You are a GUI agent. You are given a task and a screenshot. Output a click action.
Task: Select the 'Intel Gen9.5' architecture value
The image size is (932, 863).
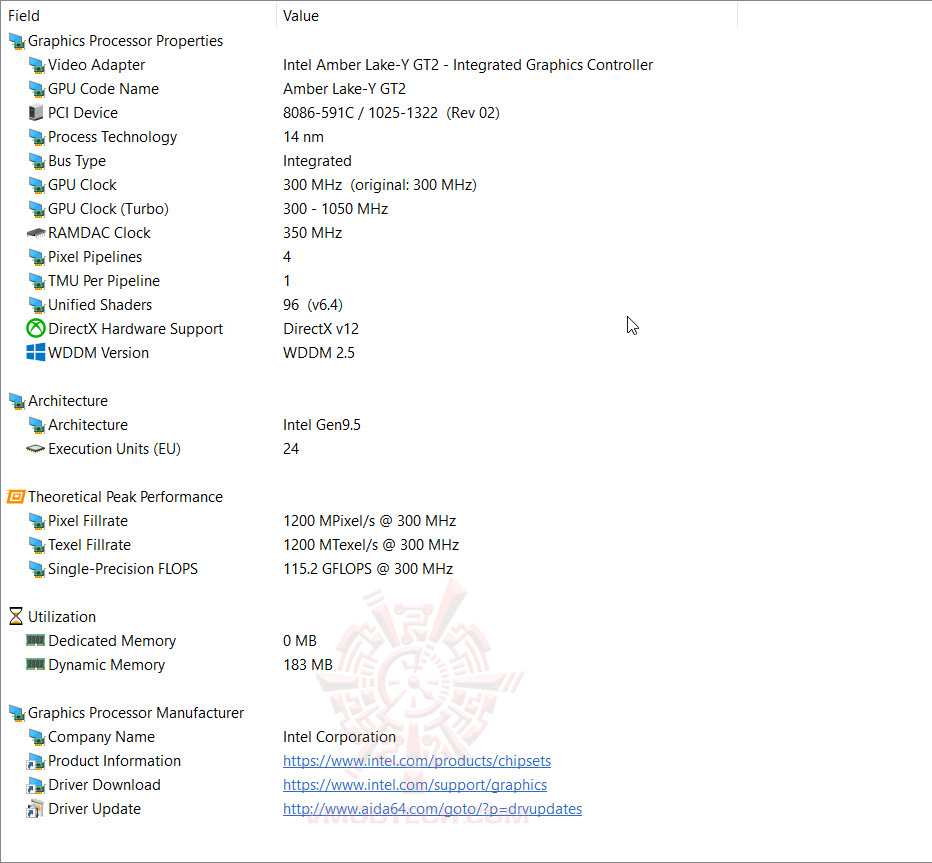coord(322,425)
